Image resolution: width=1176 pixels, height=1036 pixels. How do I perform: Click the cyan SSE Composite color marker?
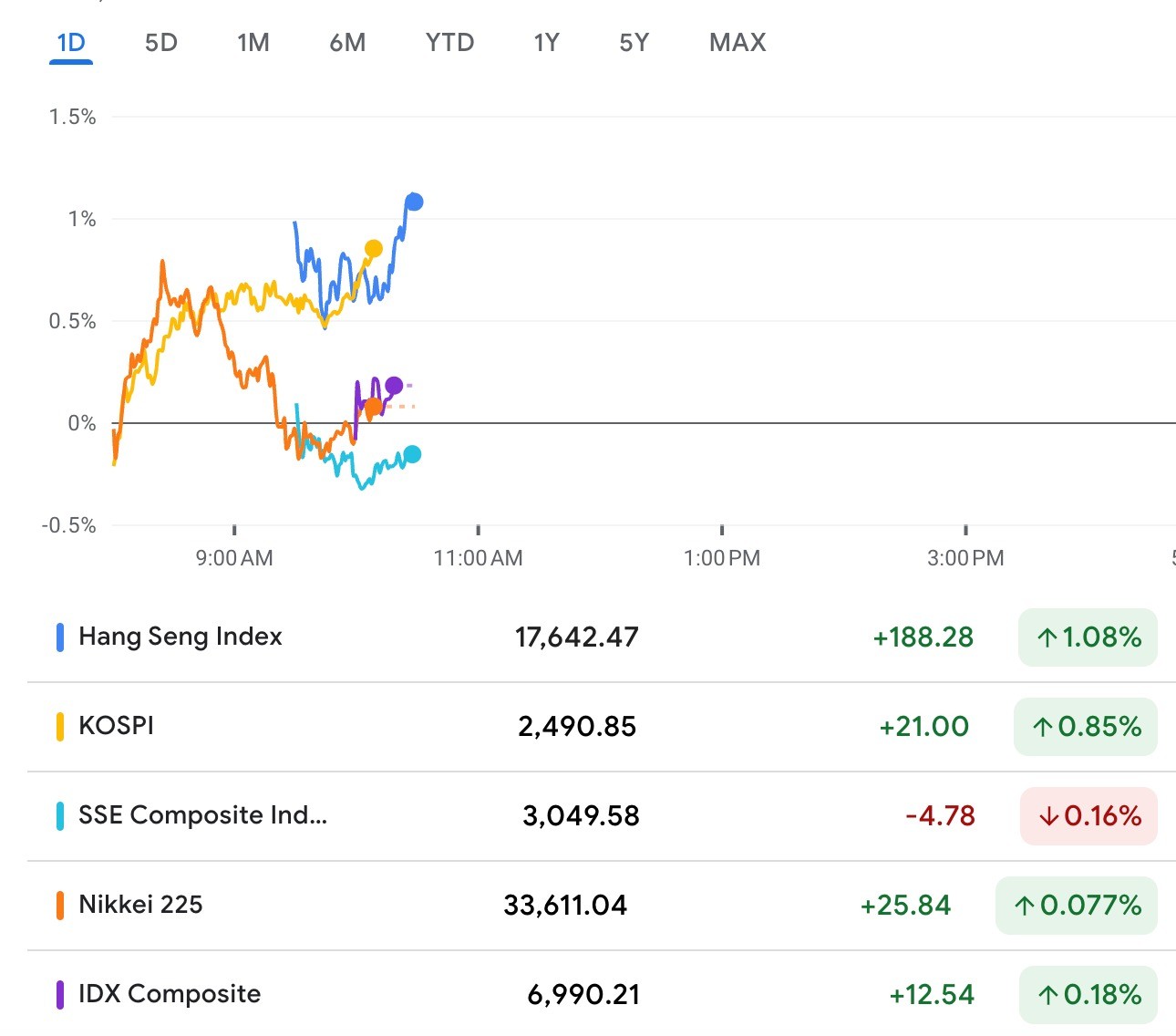pyautogui.click(x=60, y=815)
